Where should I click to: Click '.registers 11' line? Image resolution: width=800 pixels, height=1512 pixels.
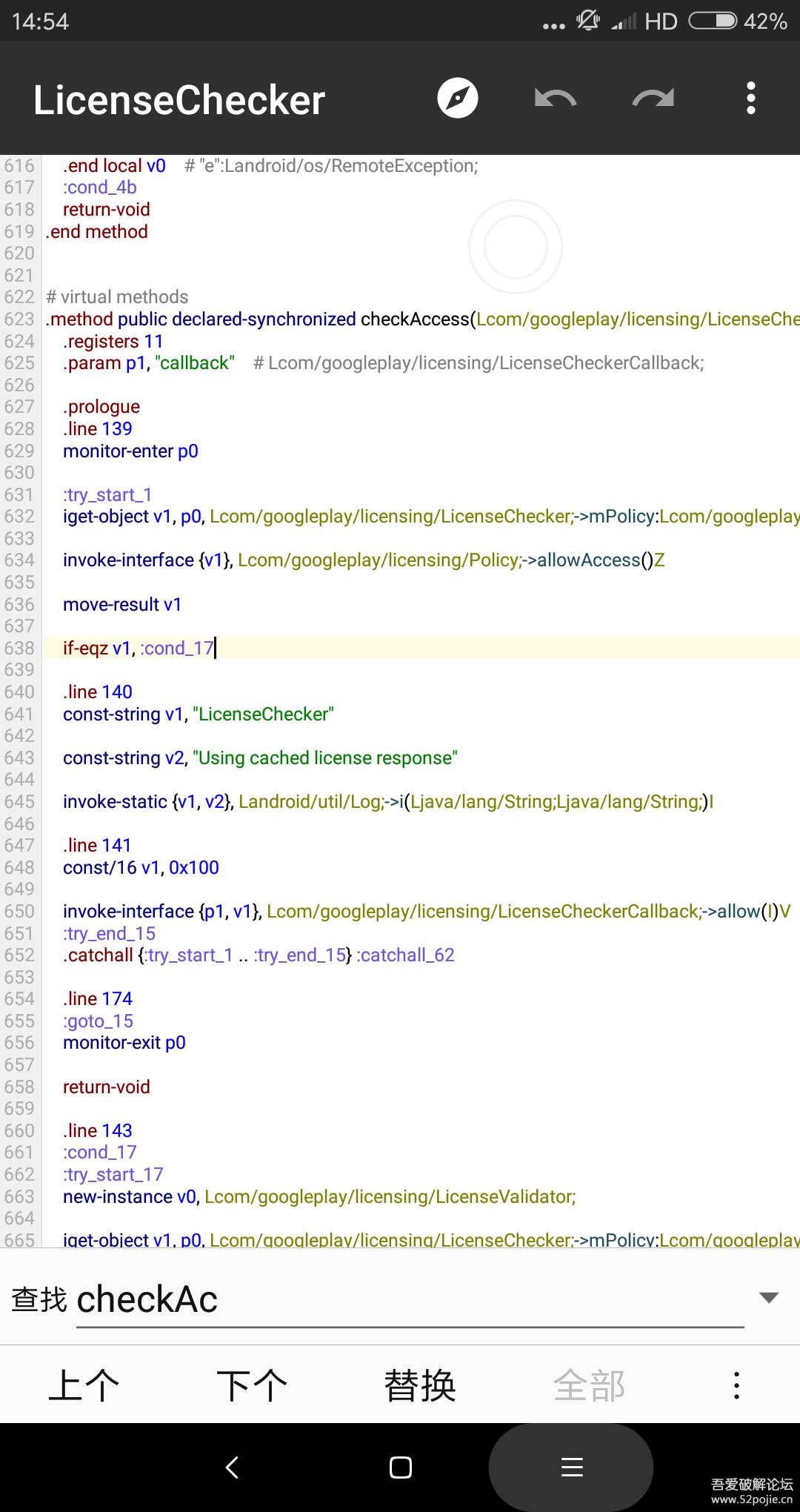(x=113, y=341)
